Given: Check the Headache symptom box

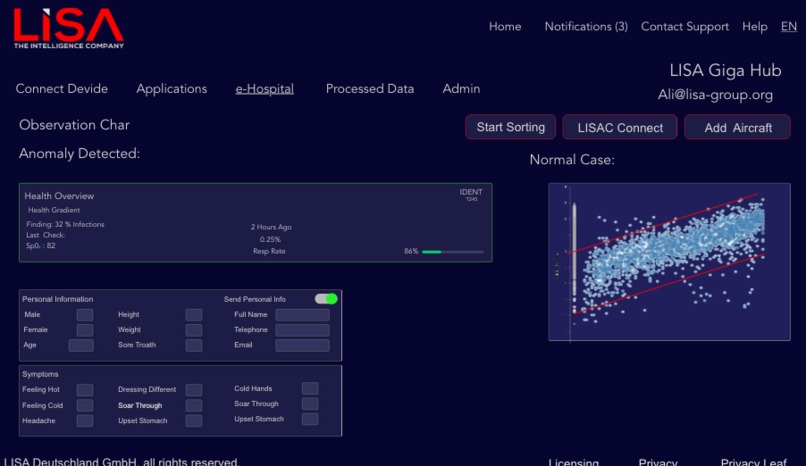Looking at the screenshot, I should pos(85,421).
